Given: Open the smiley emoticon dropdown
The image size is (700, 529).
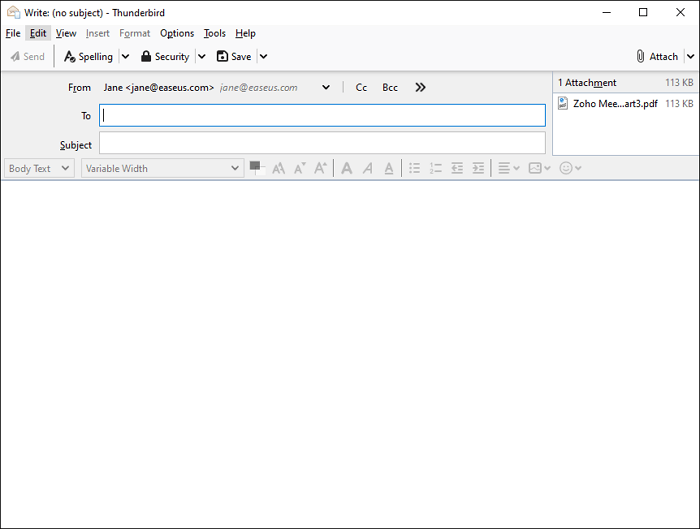Looking at the screenshot, I should pyautogui.click(x=570, y=168).
